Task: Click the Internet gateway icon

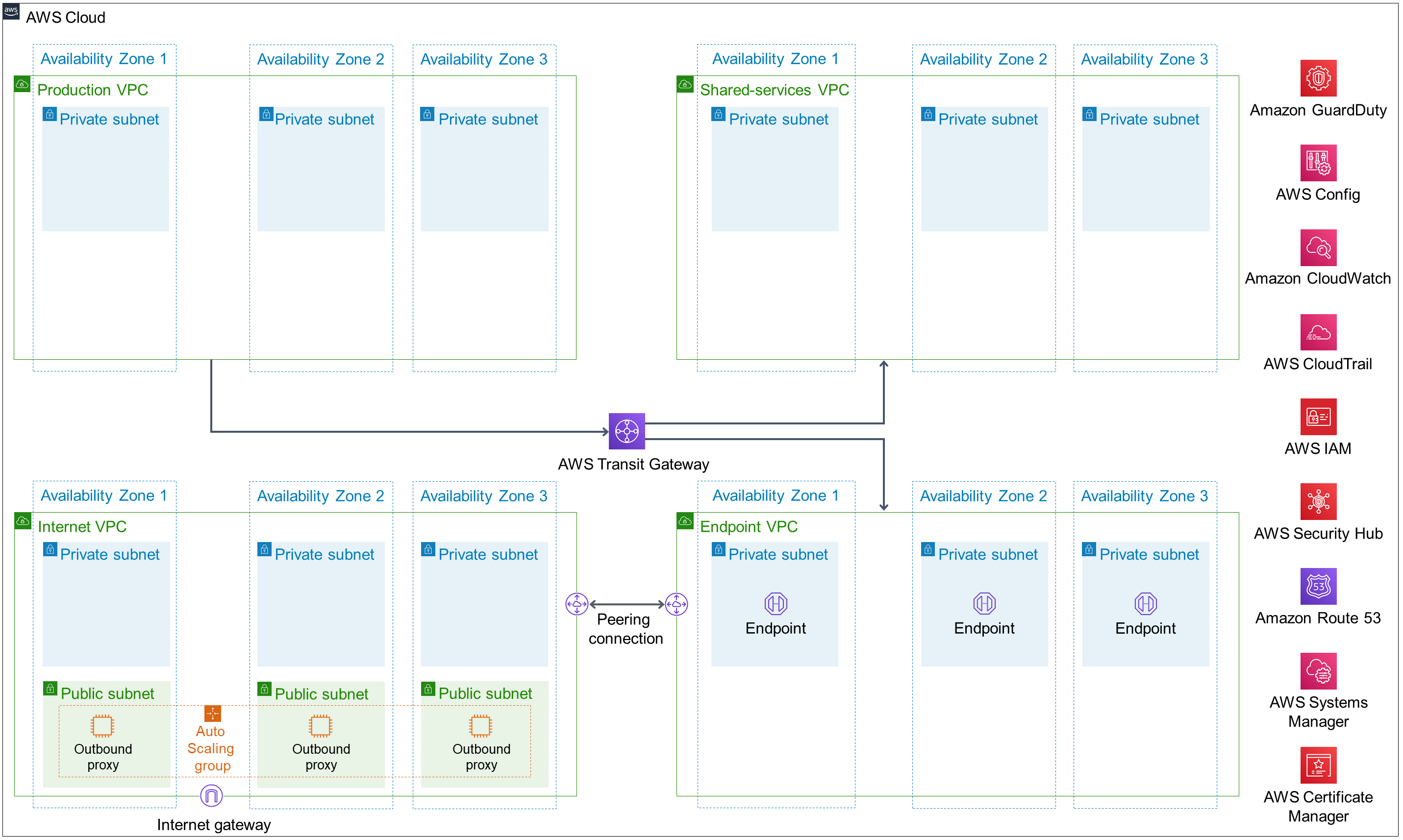Action: (x=211, y=796)
